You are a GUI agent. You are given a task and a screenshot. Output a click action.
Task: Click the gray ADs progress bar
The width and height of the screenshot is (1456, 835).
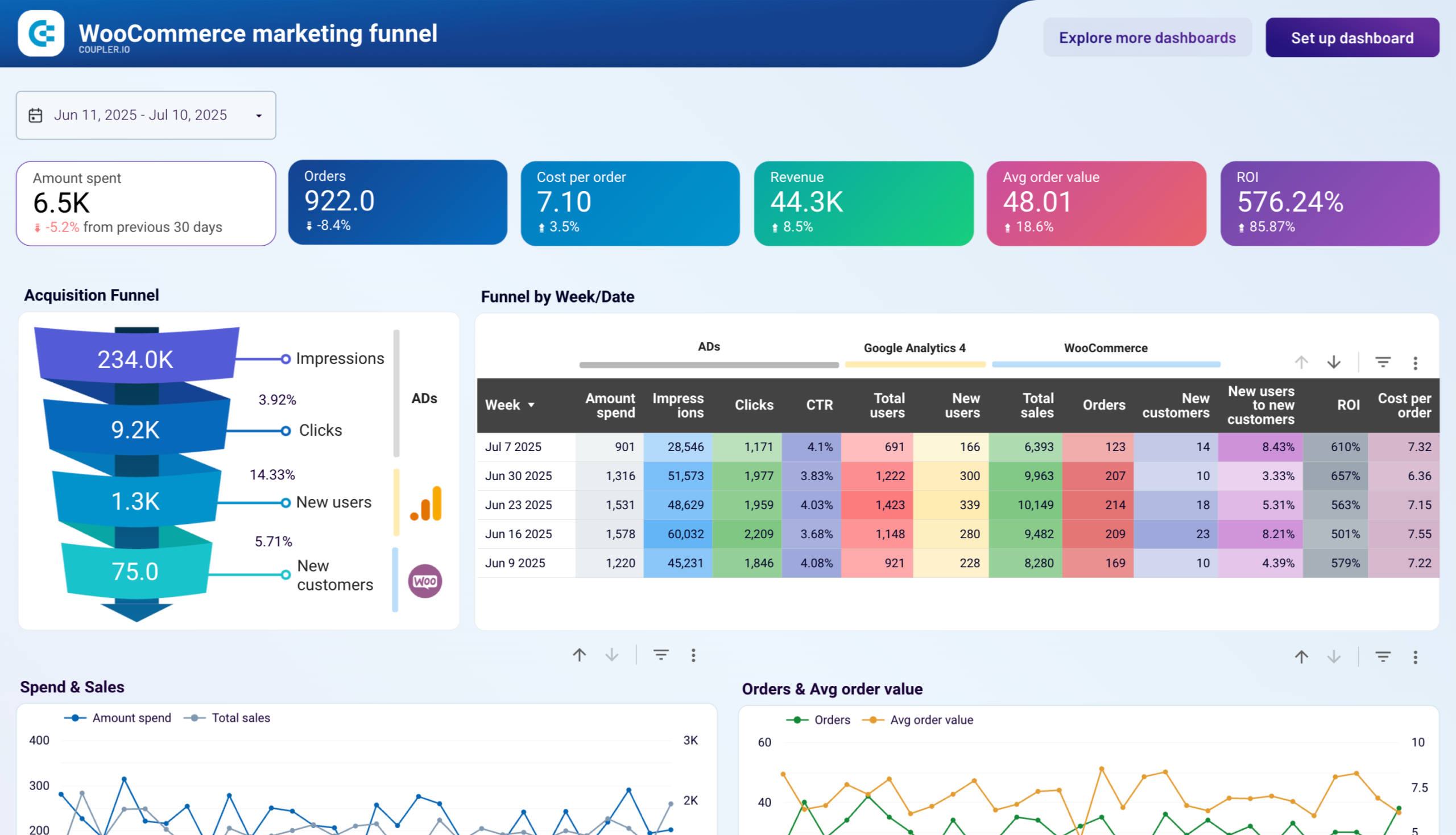[709, 363]
